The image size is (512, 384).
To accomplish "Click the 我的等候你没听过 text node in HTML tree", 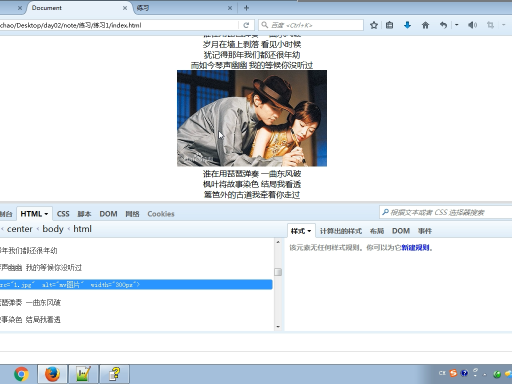I will [x=54, y=268].
